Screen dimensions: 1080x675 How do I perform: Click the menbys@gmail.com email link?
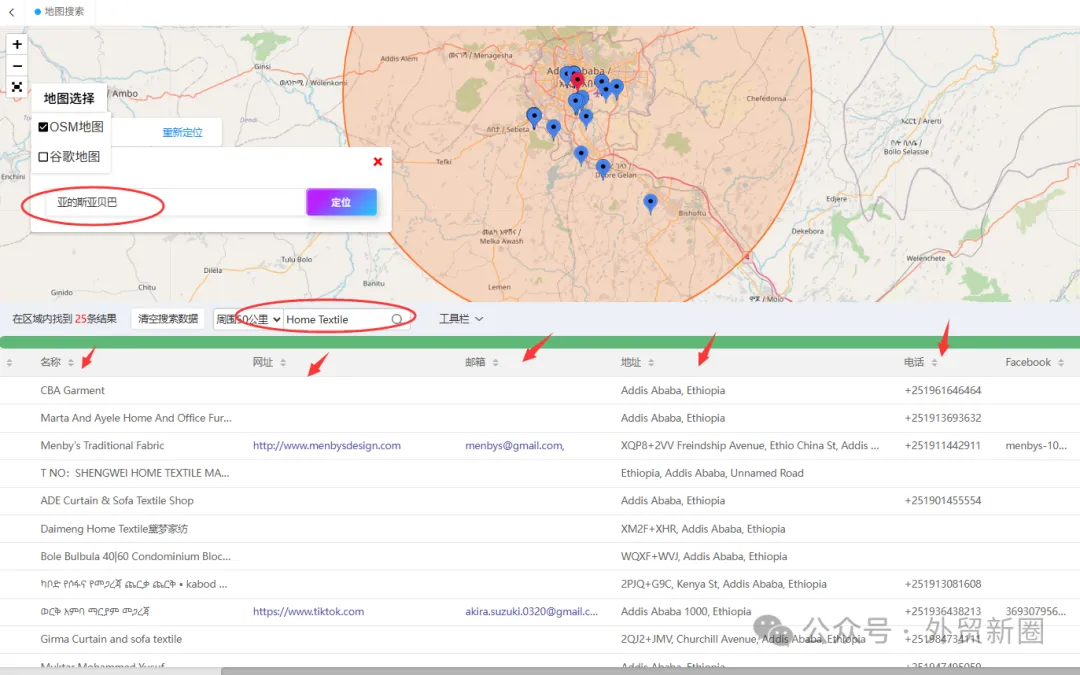click(515, 446)
